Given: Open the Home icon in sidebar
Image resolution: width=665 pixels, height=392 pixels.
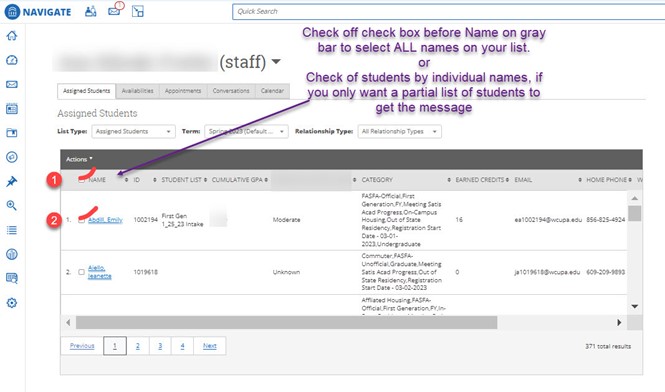Looking at the screenshot, I should pyautogui.click(x=12, y=36).
